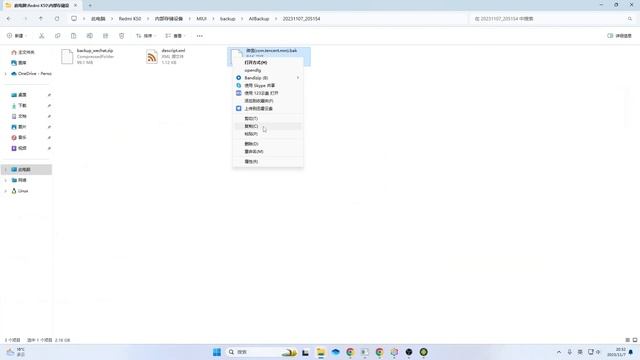
Task: Expand the Linux tree node
Action: pos(5,191)
